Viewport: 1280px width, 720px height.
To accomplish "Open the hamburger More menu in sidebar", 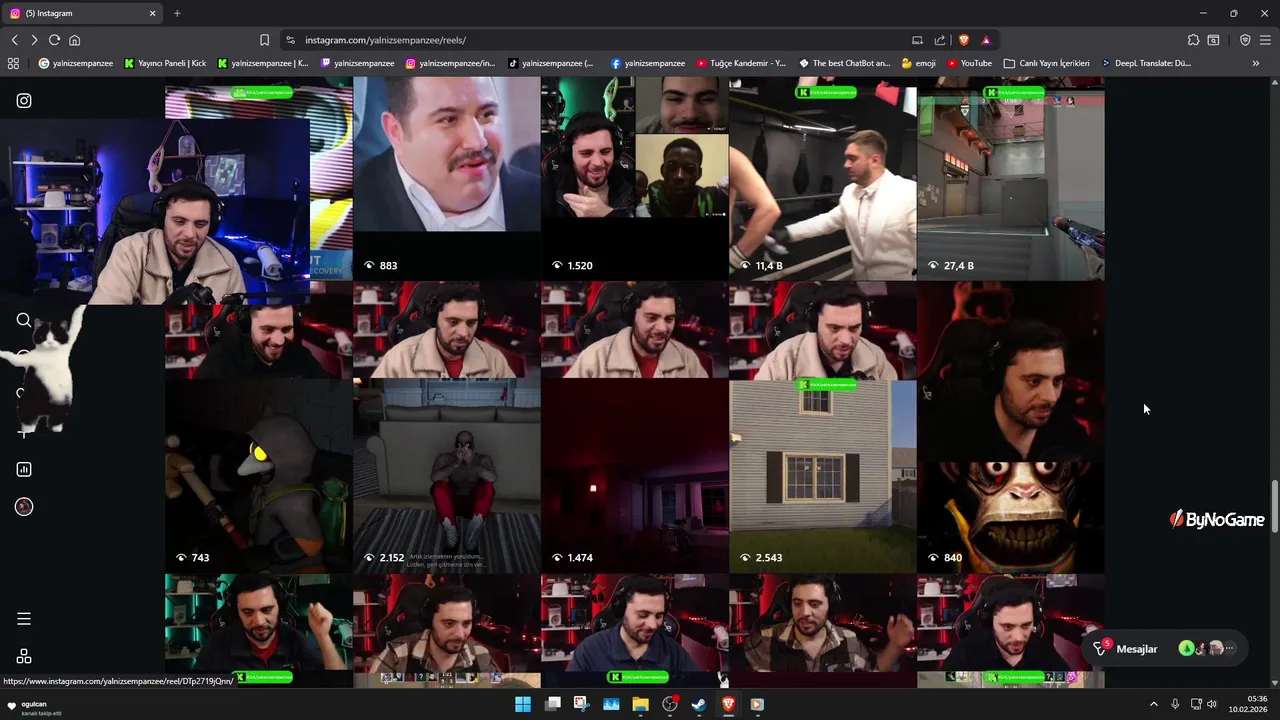I will pyautogui.click(x=24, y=619).
